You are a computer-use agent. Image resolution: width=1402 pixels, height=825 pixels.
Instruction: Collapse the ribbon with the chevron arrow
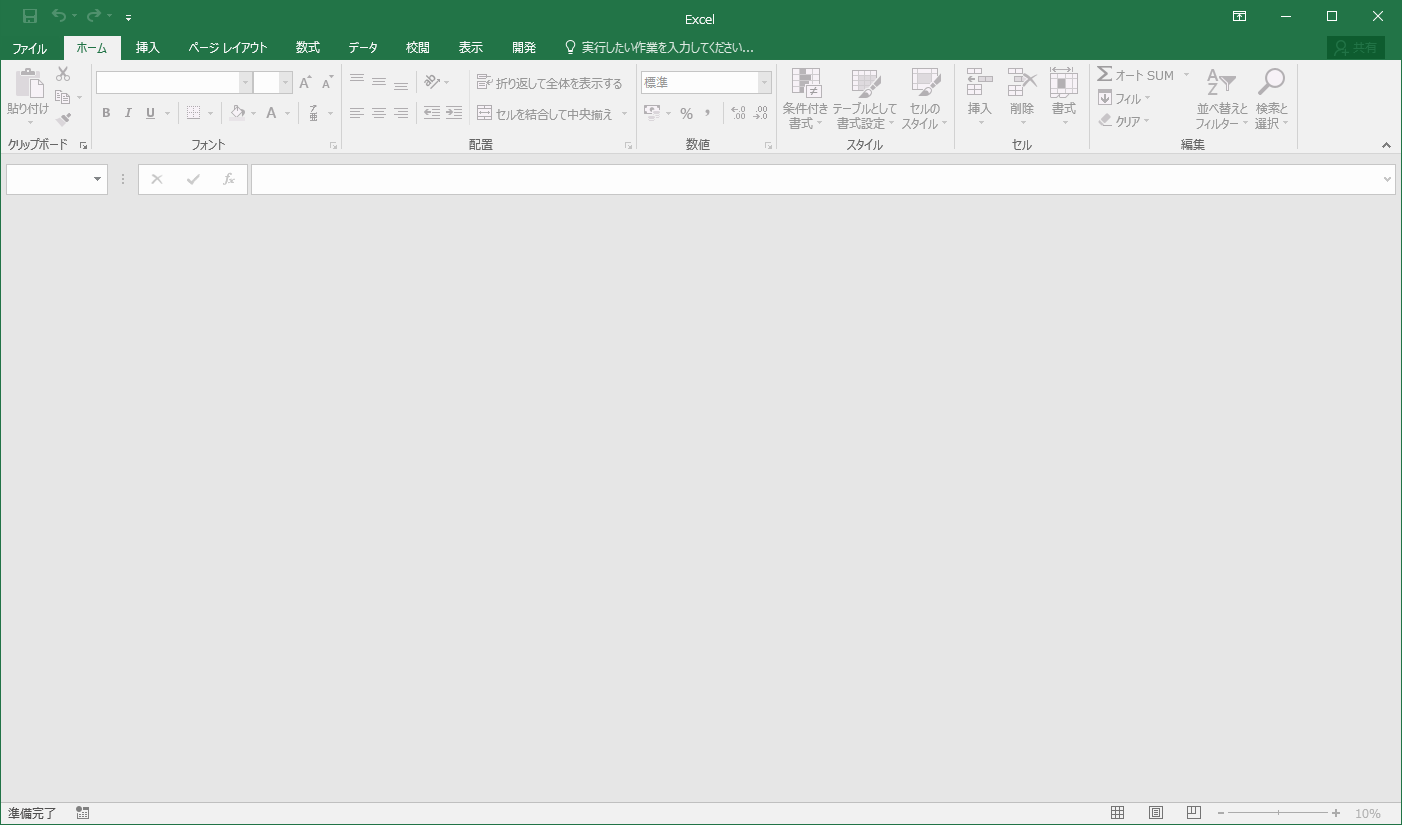1386,145
